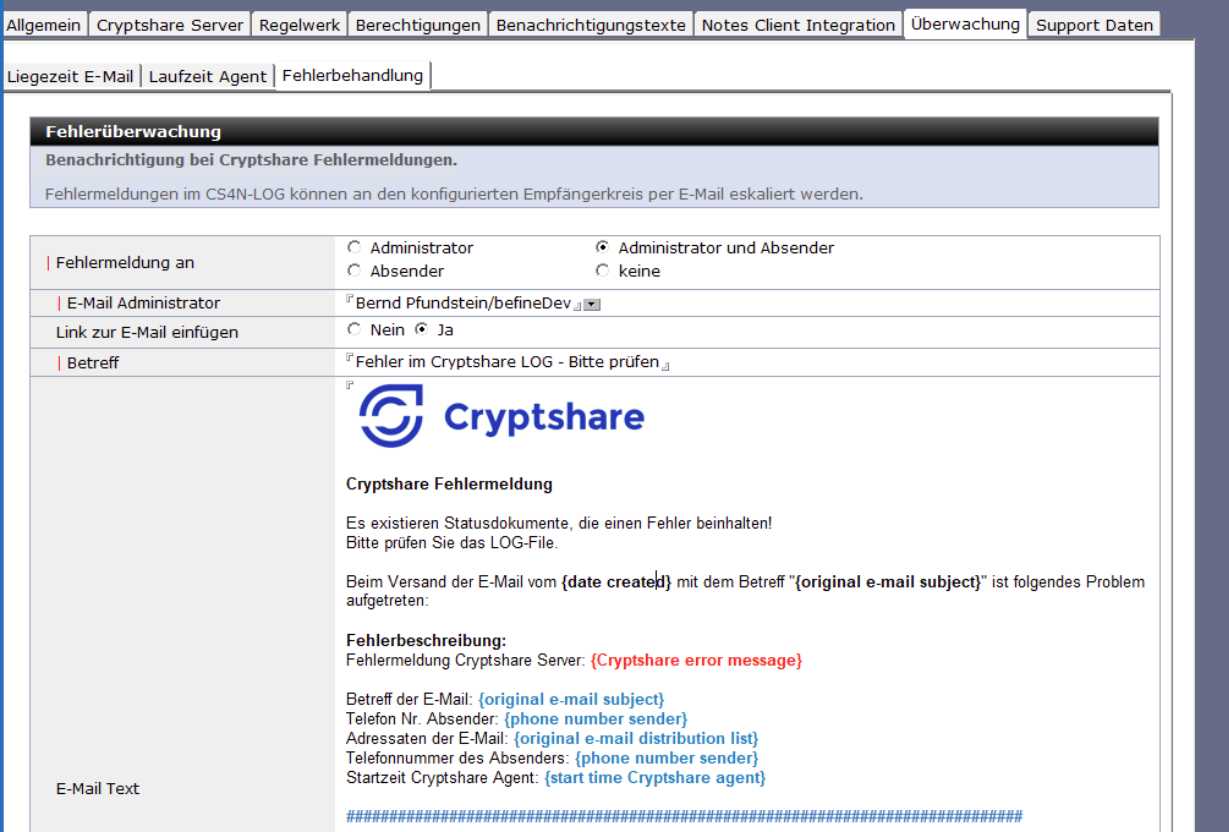Select Absender radio option
Viewport: 1229px width, 832px height.
(353, 271)
